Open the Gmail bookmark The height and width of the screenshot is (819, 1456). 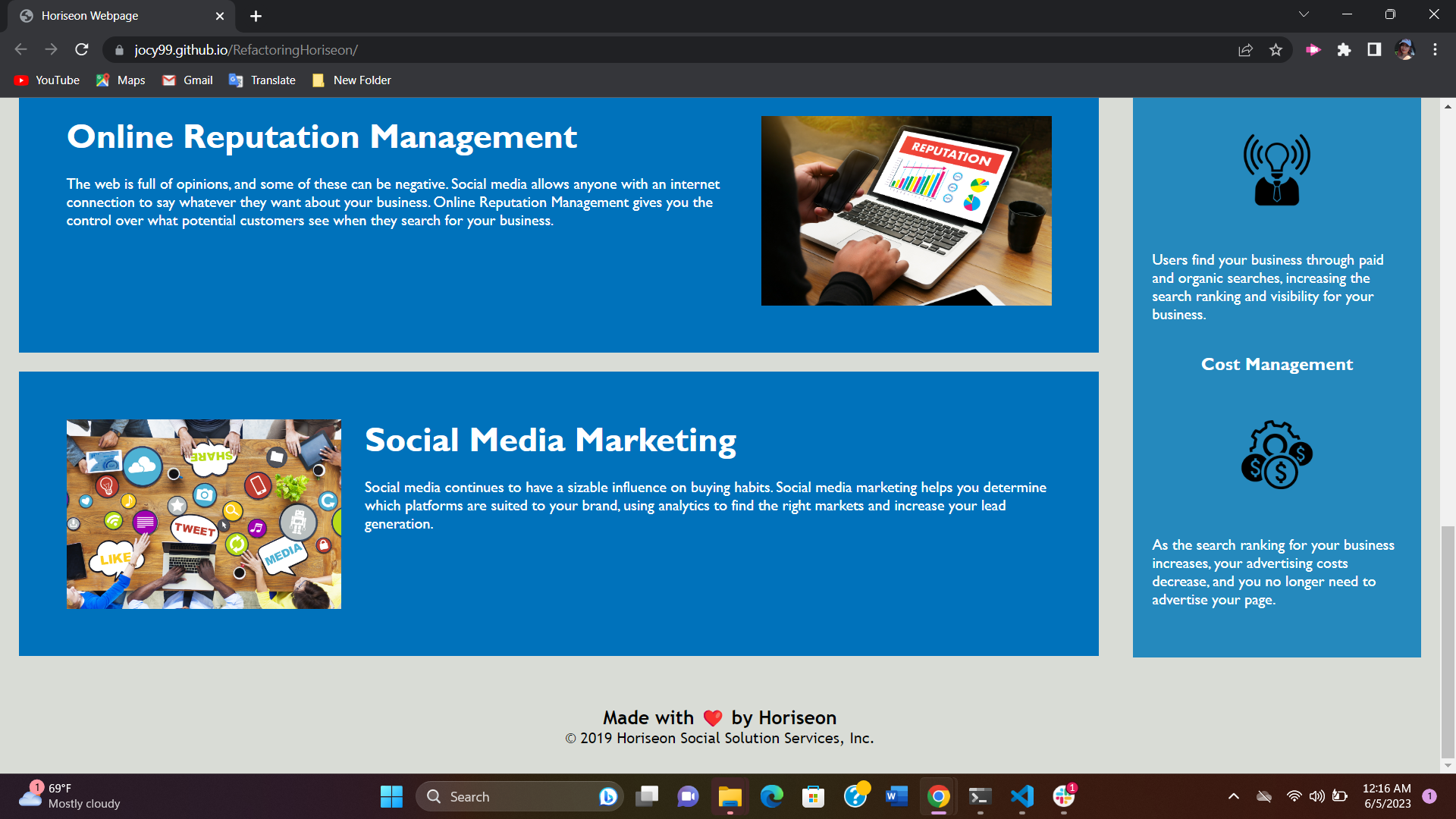tap(187, 80)
